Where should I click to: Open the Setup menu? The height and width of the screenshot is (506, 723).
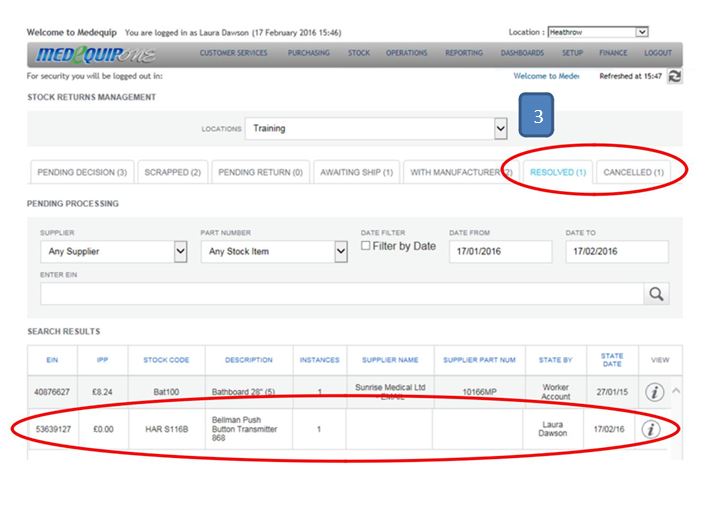[x=572, y=53]
